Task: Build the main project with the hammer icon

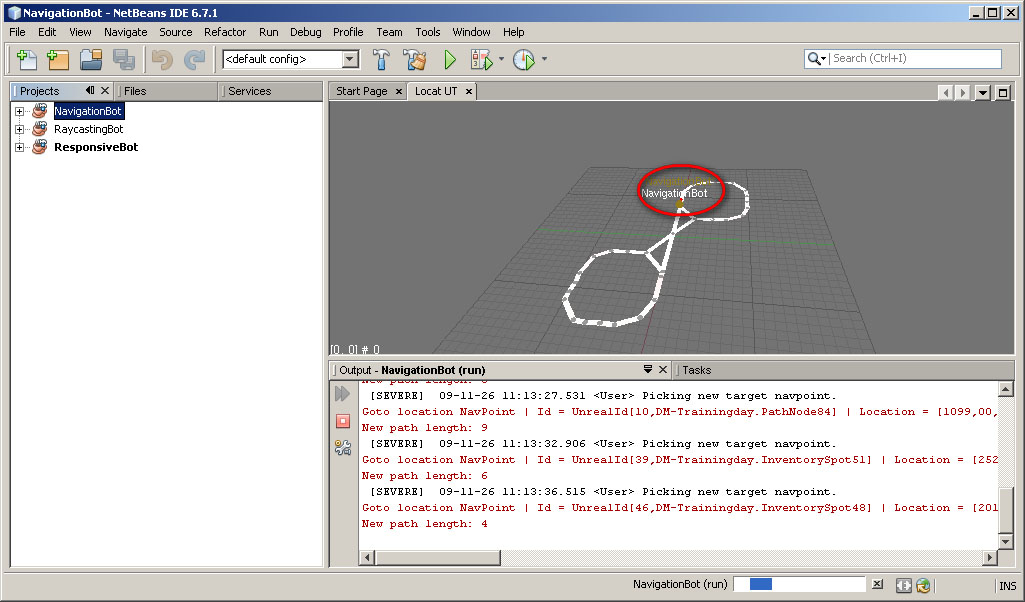Action: [x=381, y=59]
